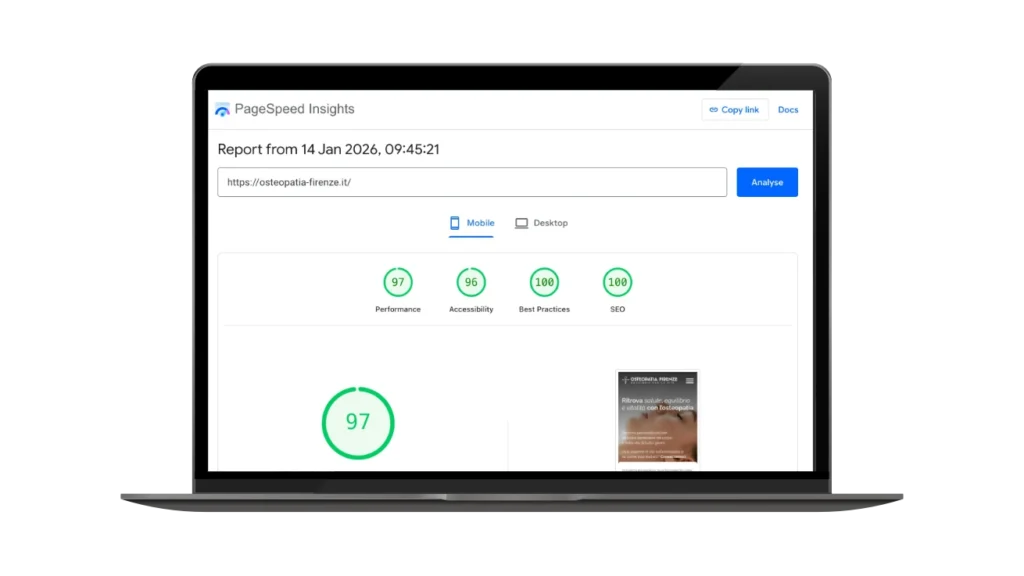
Task: Click the PageSpeed Insights logo icon
Action: (222, 110)
